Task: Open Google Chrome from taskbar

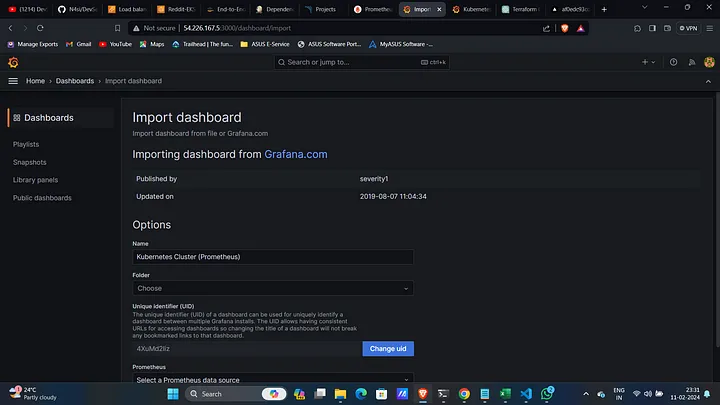Action: coord(464,394)
